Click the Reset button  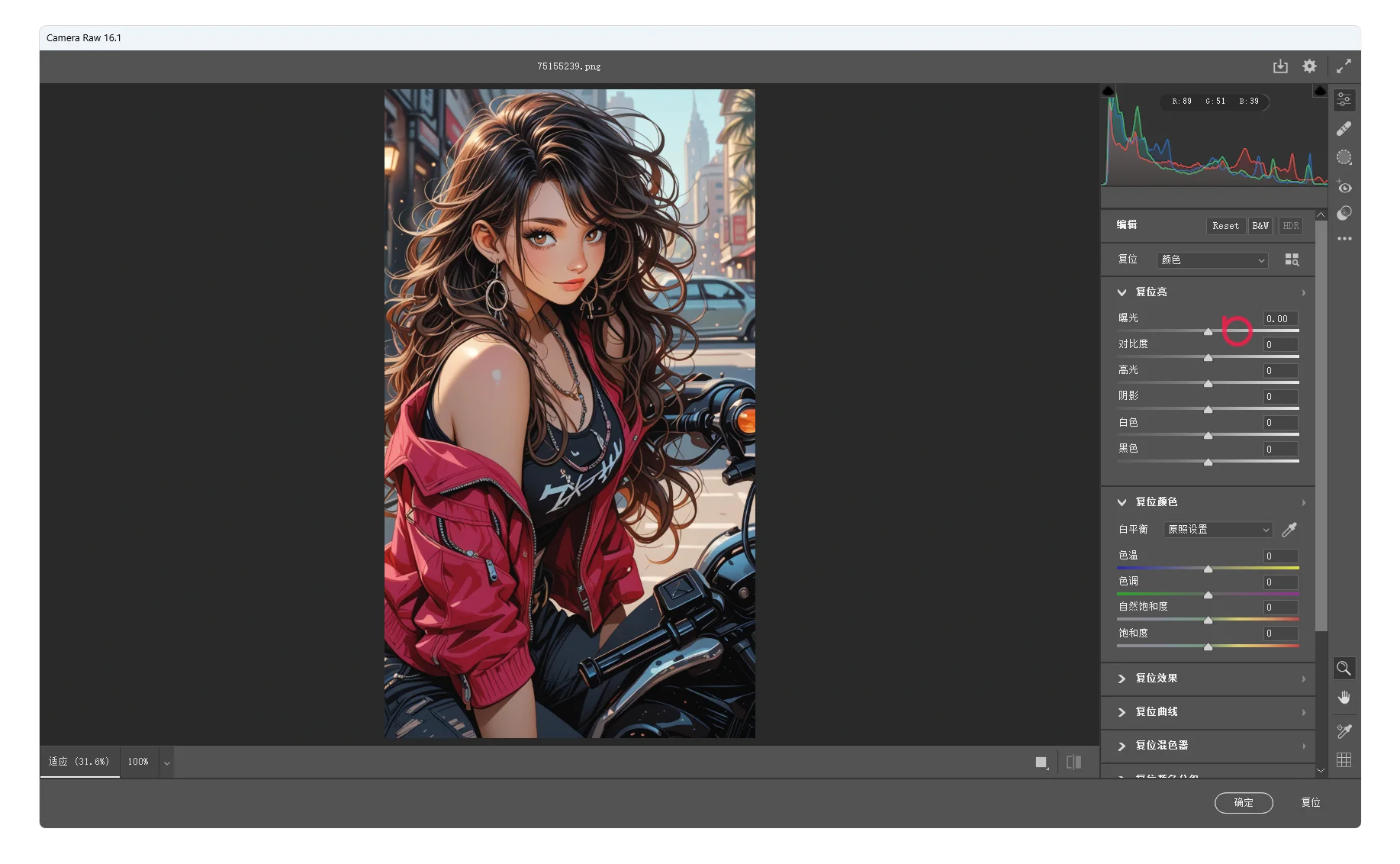tap(1225, 226)
